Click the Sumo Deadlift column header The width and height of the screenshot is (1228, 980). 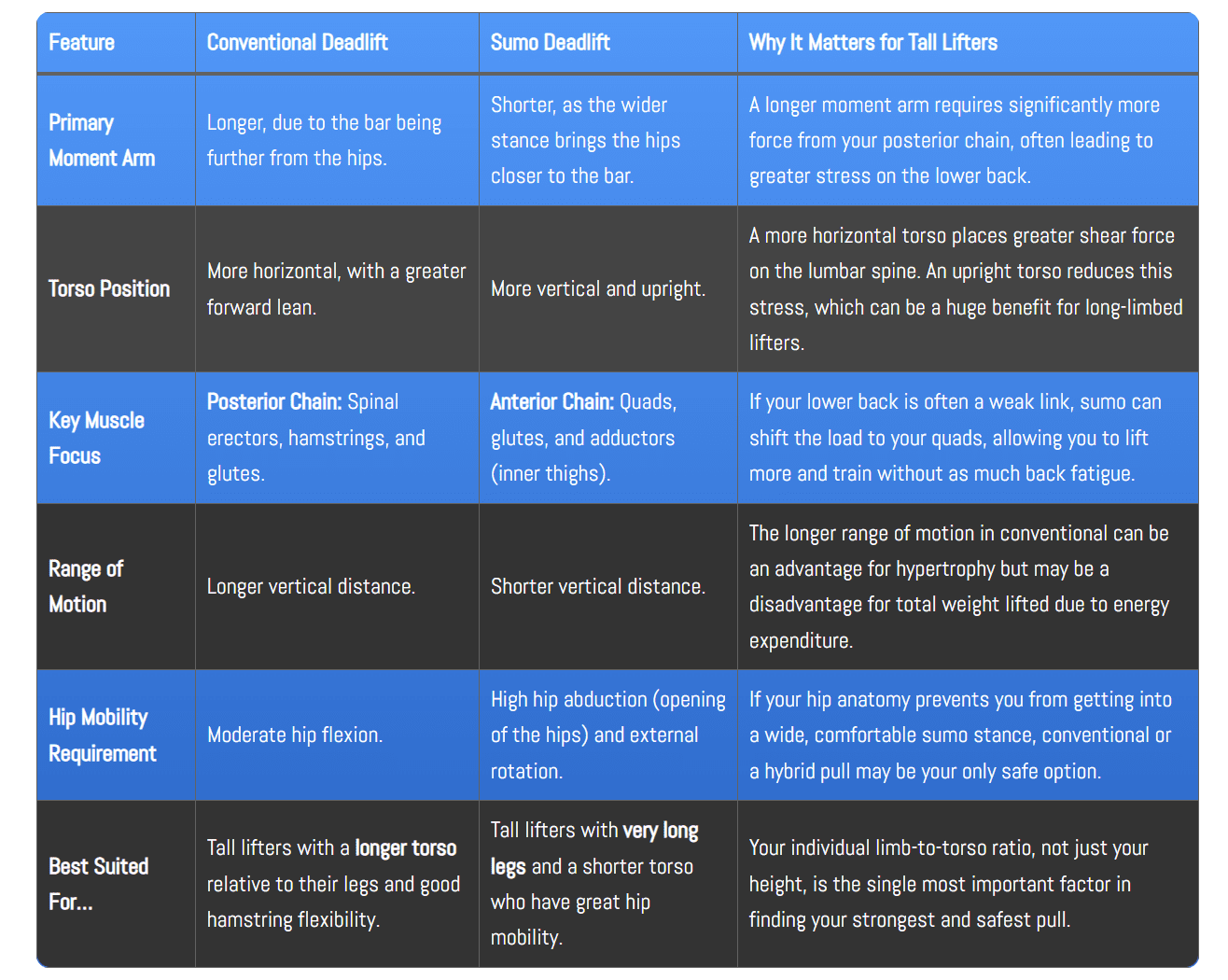[x=550, y=43]
